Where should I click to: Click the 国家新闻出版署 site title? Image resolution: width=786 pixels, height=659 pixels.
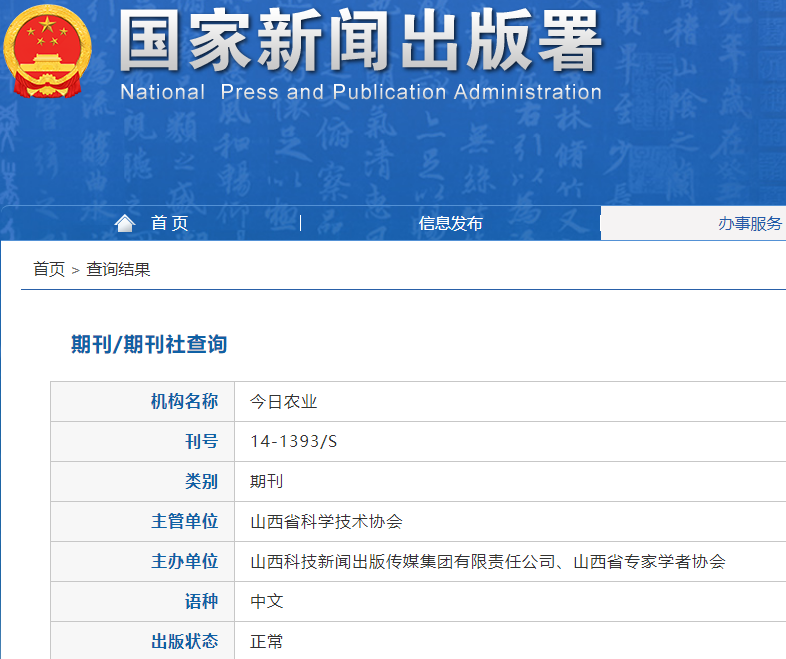[360, 43]
